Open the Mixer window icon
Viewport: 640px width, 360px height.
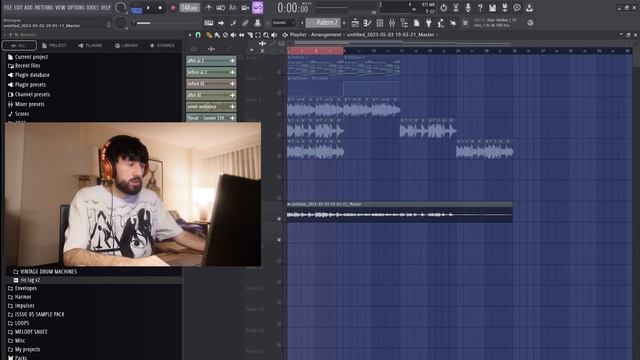coord(392,23)
